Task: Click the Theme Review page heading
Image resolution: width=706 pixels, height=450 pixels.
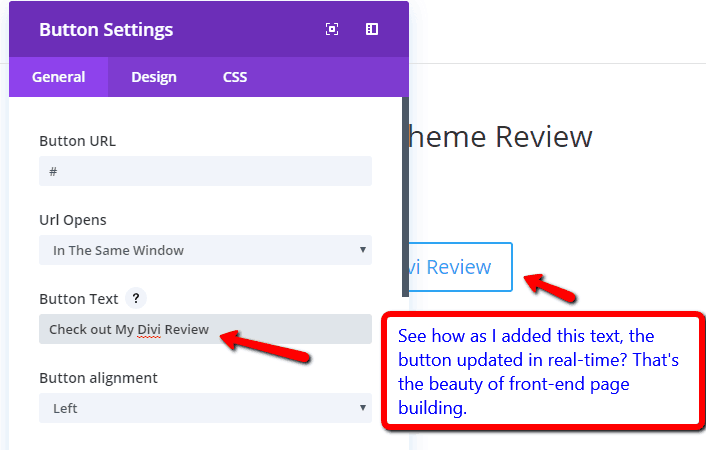Action: coord(500,137)
